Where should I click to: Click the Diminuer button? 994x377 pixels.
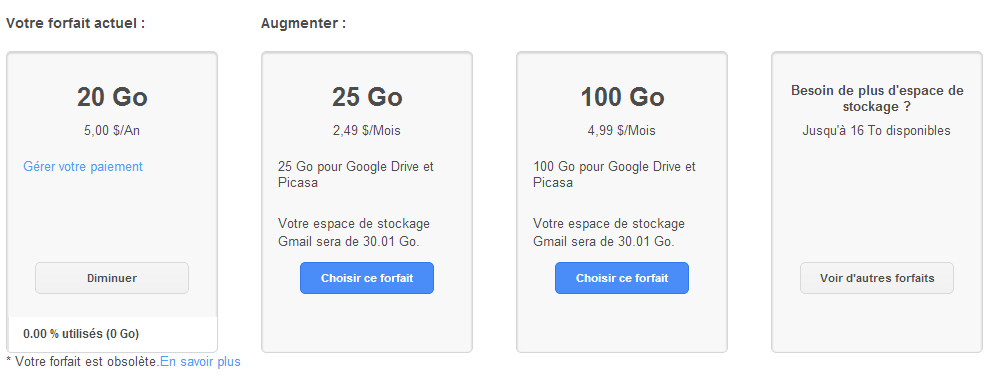click(112, 278)
